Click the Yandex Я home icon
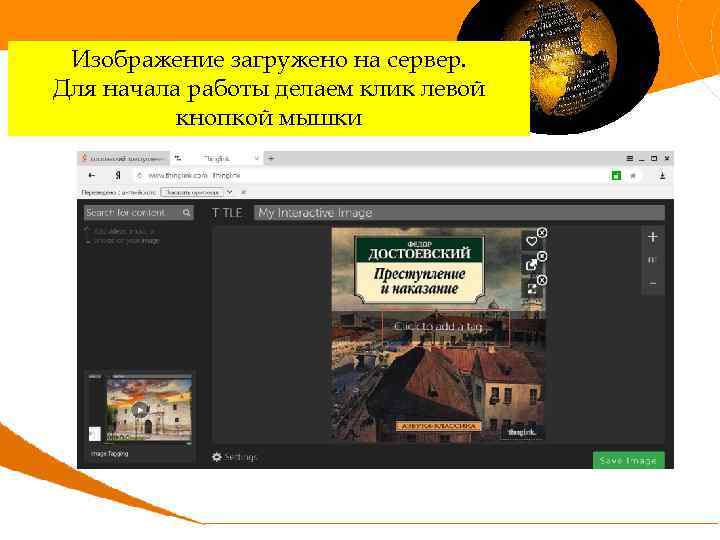720x540 pixels. pyautogui.click(x=118, y=175)
